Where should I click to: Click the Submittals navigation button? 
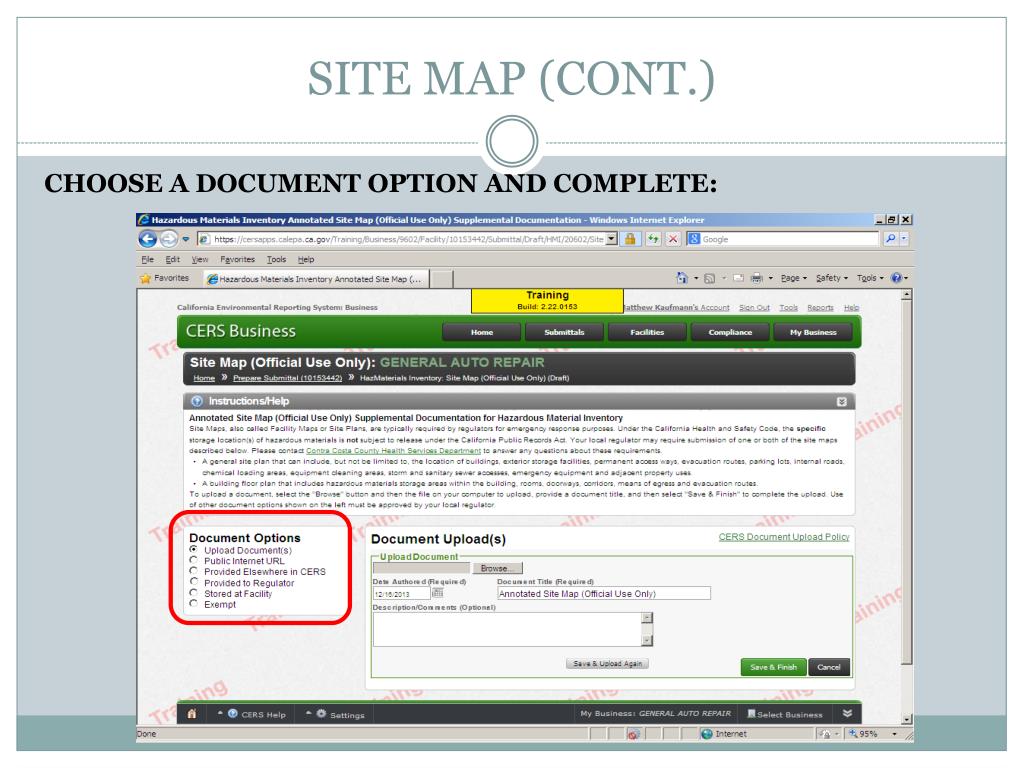click(x=564, y=332)
